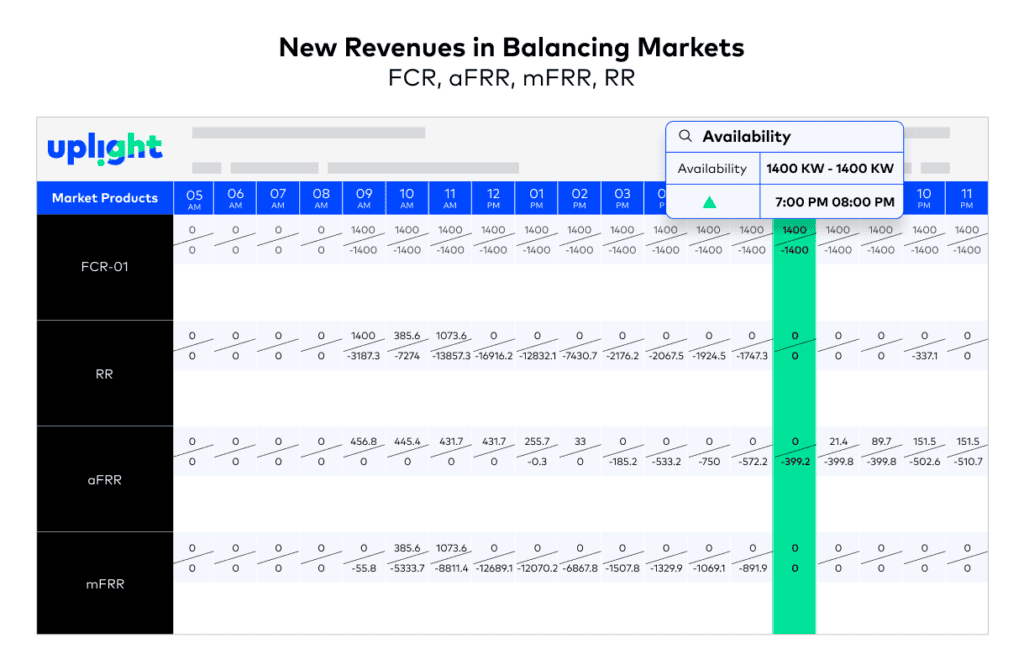Click the green highlighted cell in FCR-01 row
This screenshot has height=664, width=1024.
[x=794, y=240]
